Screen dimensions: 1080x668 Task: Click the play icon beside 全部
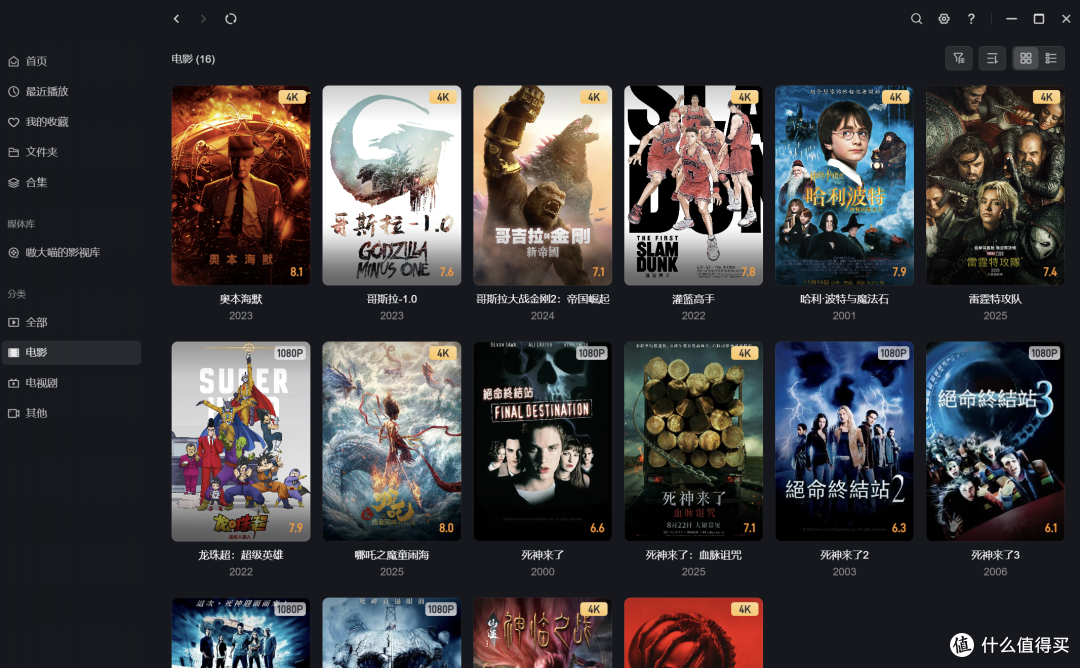click(x=14, y=322)
